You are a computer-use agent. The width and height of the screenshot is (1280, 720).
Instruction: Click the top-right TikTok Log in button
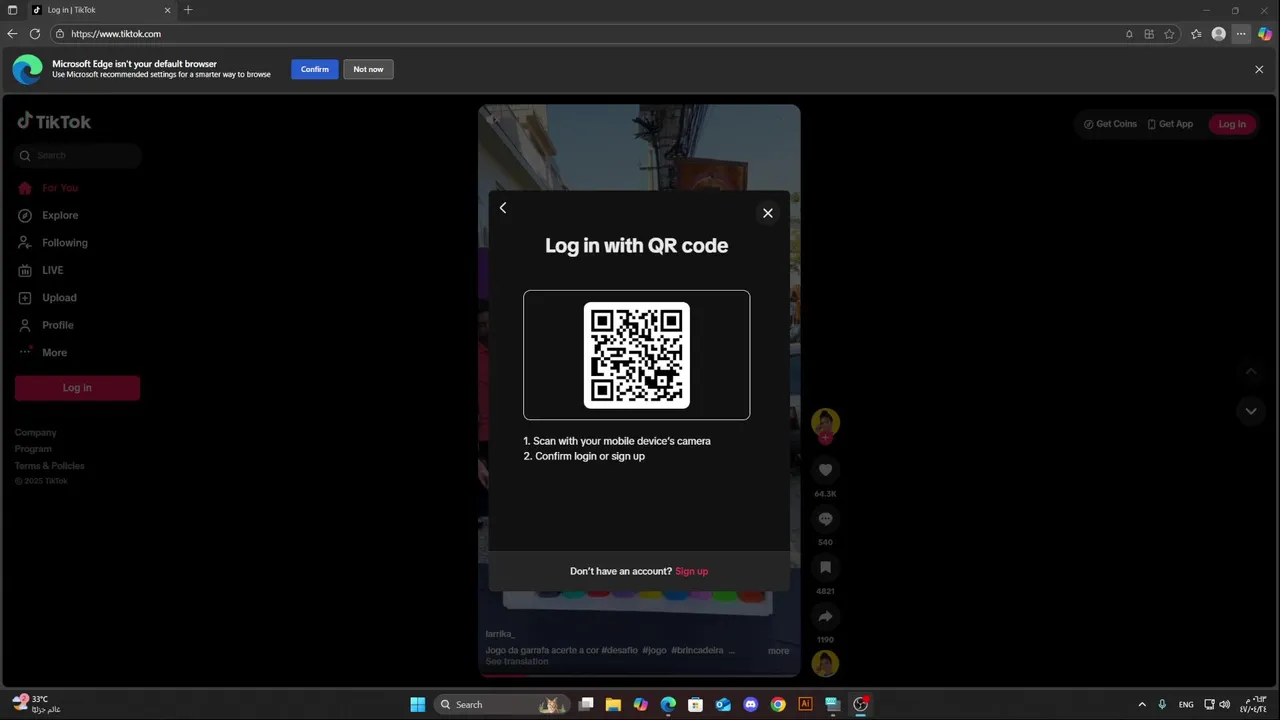pyautogui.click(x=1232, y=124)
